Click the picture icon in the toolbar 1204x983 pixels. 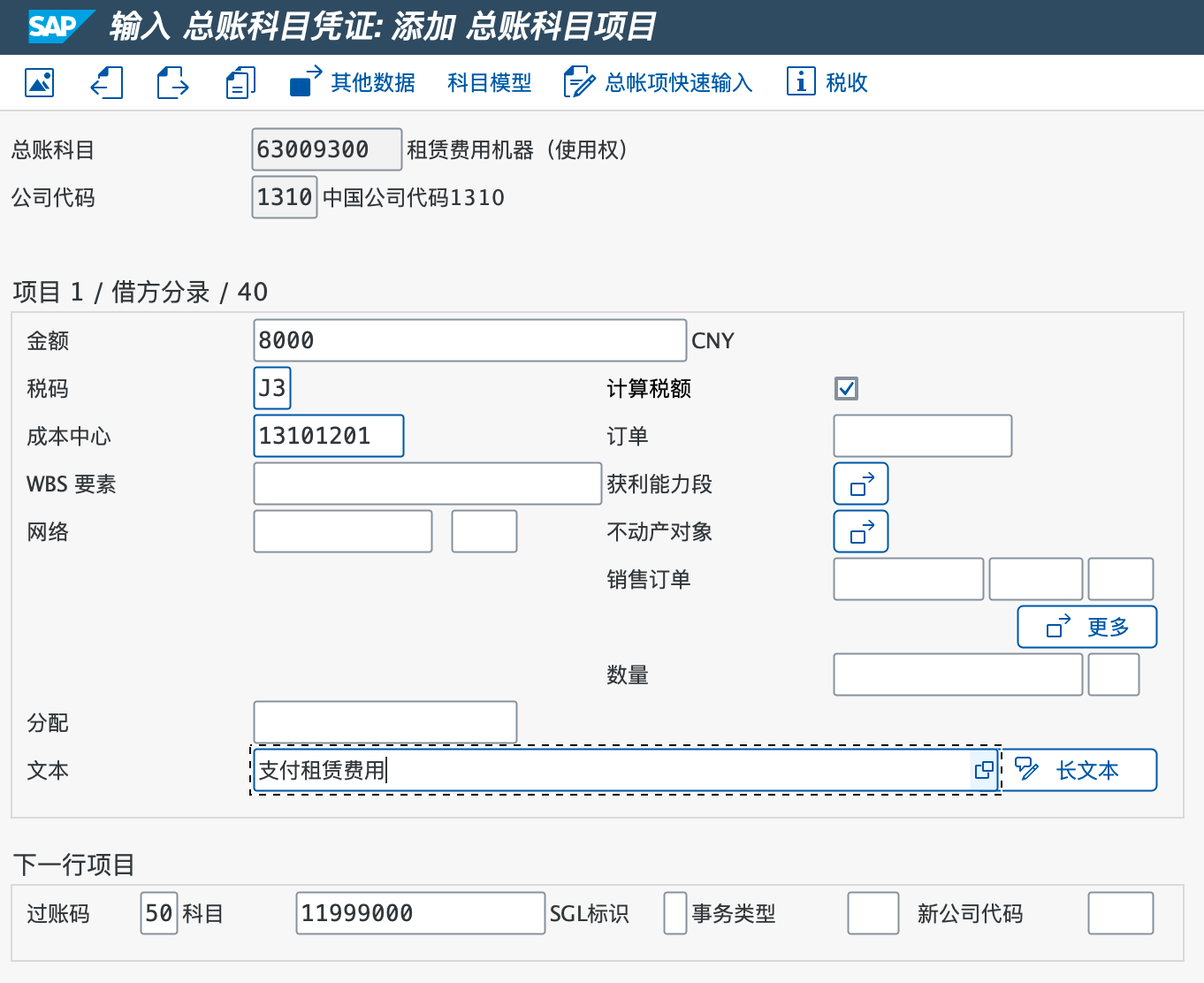point(40,82)
